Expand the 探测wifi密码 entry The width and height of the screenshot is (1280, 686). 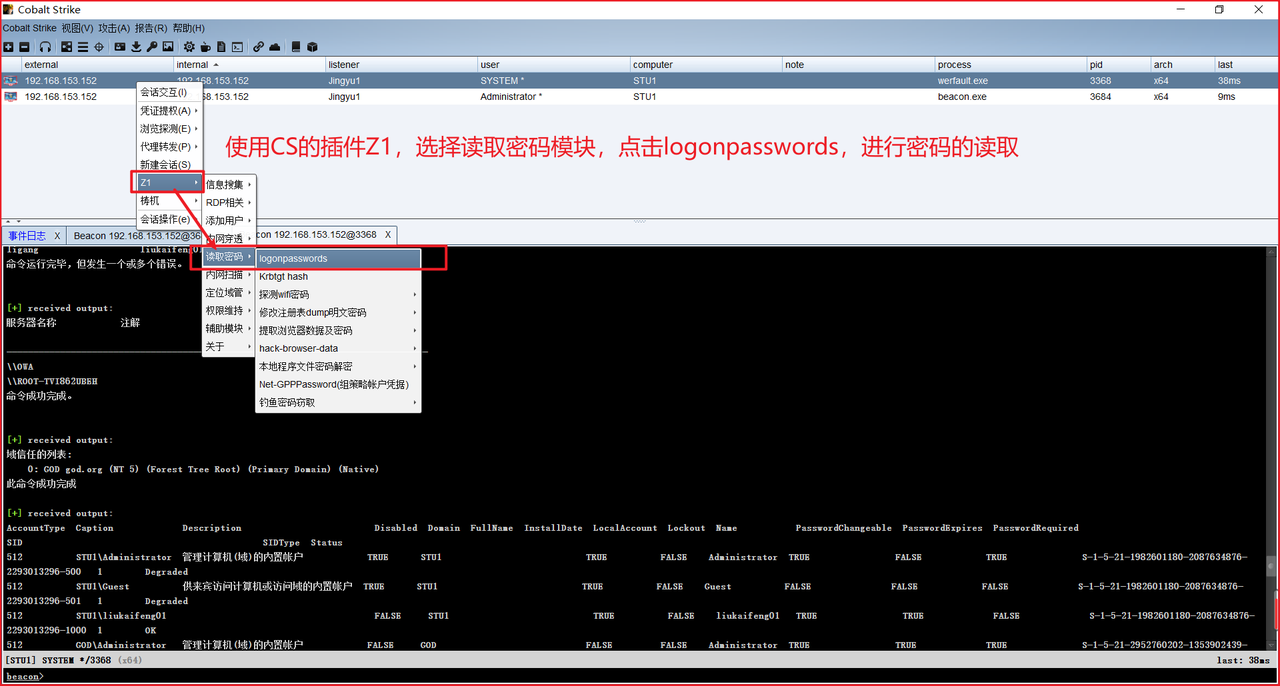point(338,294)
